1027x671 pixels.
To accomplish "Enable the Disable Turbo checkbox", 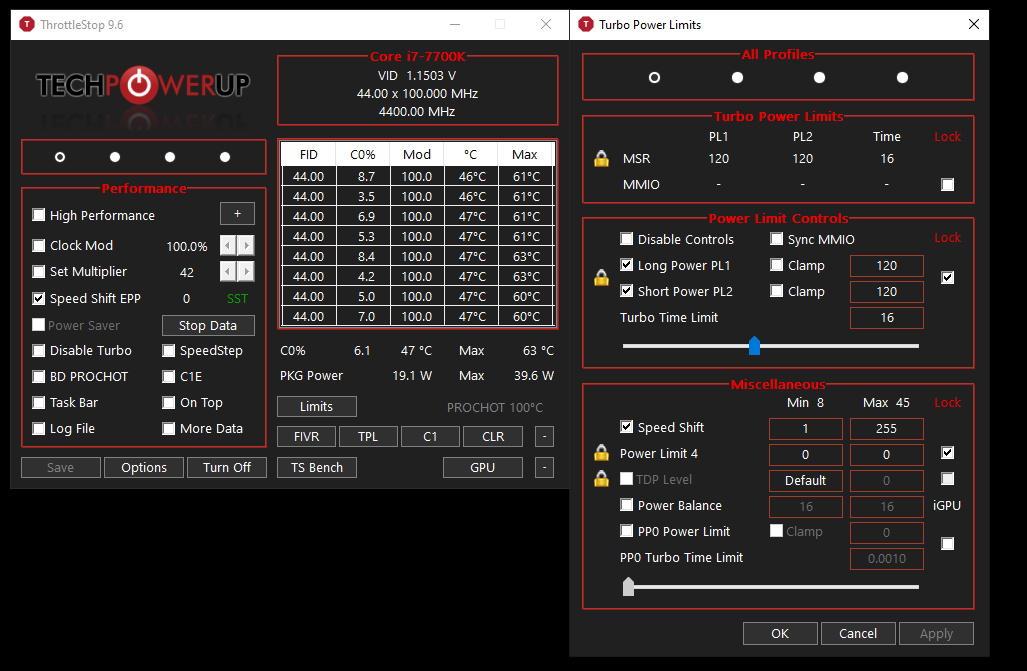I will (39, 351).
